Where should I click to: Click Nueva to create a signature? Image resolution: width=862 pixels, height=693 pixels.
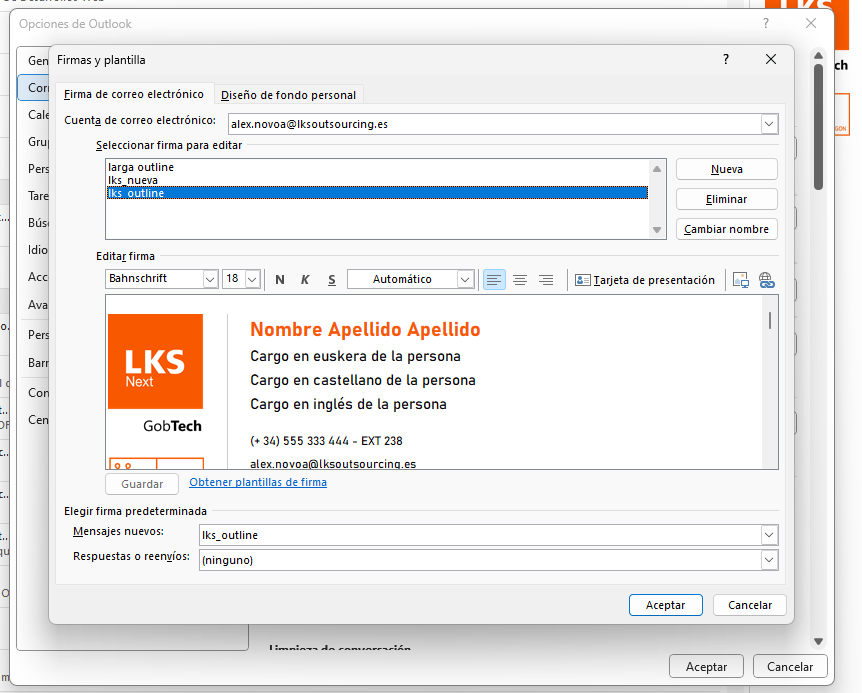coord(727,169)
